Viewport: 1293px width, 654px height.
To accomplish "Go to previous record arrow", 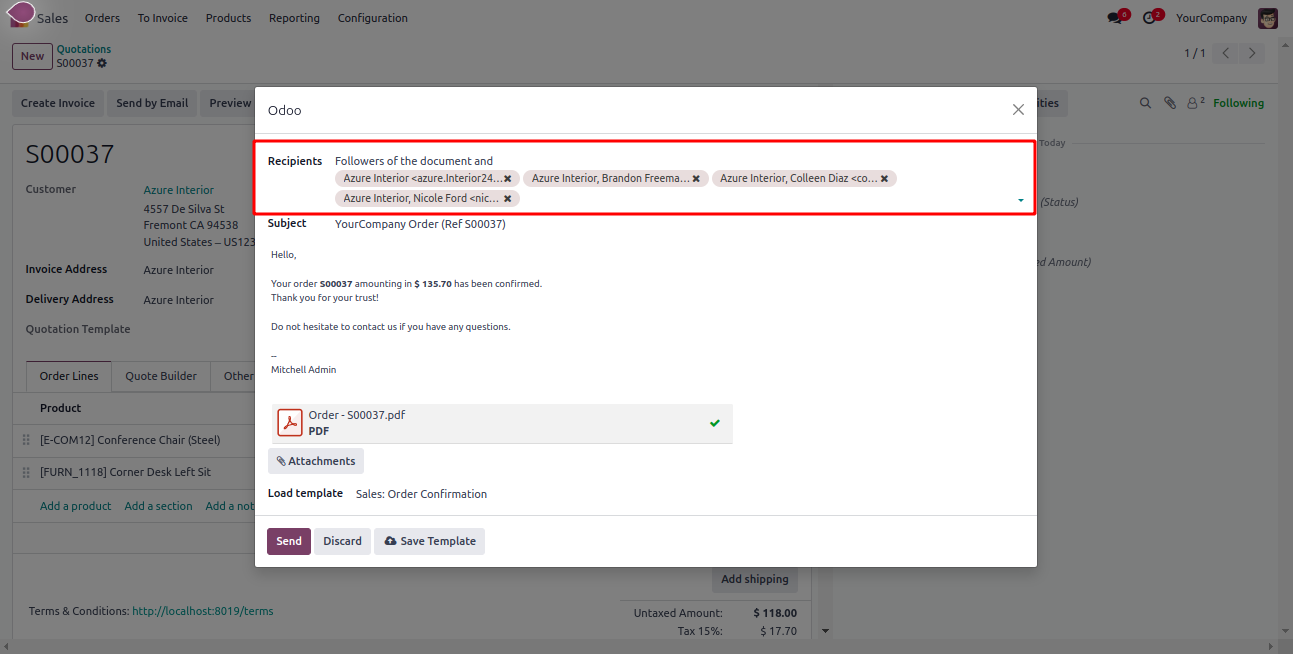I will pyautogui.click(x=1226, y=53).
